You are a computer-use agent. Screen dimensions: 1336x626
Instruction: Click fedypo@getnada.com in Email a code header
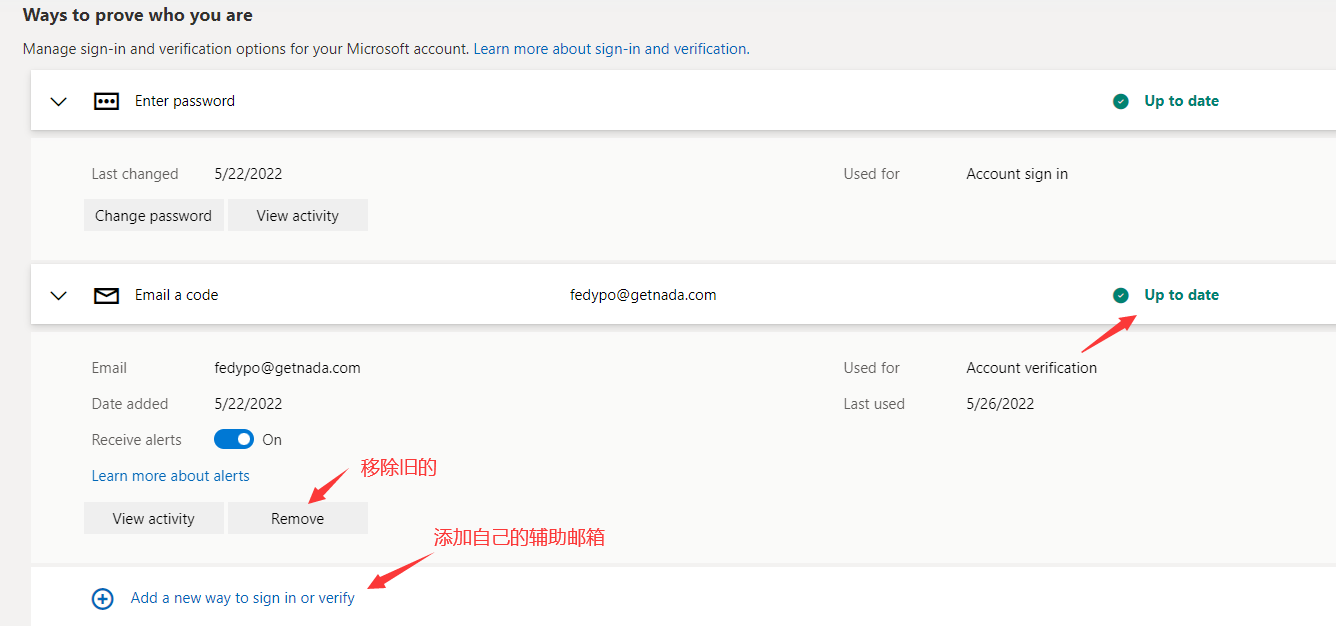pyautogui.click(x=642, y=295)
